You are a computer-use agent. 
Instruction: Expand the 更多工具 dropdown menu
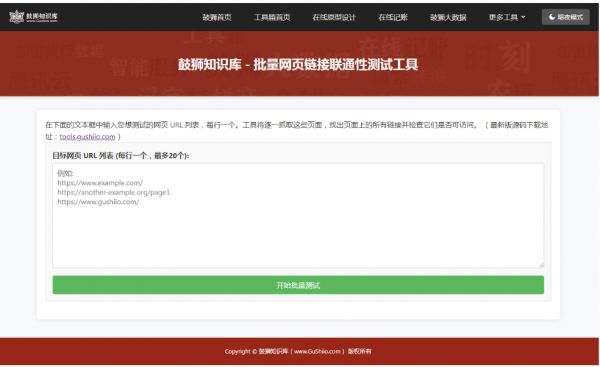[x=507, y=17]
